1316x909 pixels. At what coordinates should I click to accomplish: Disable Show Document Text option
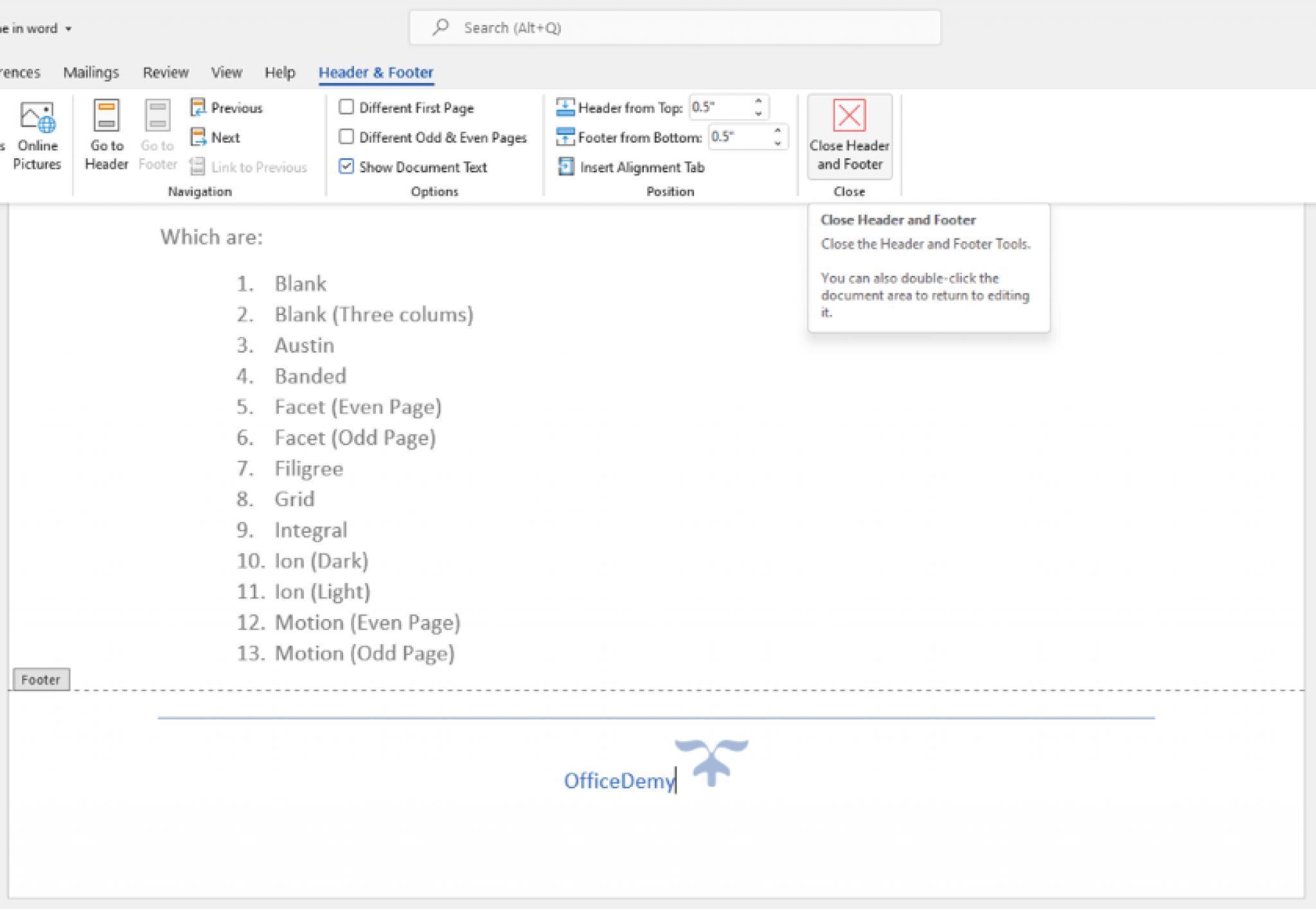coord(349,167)
